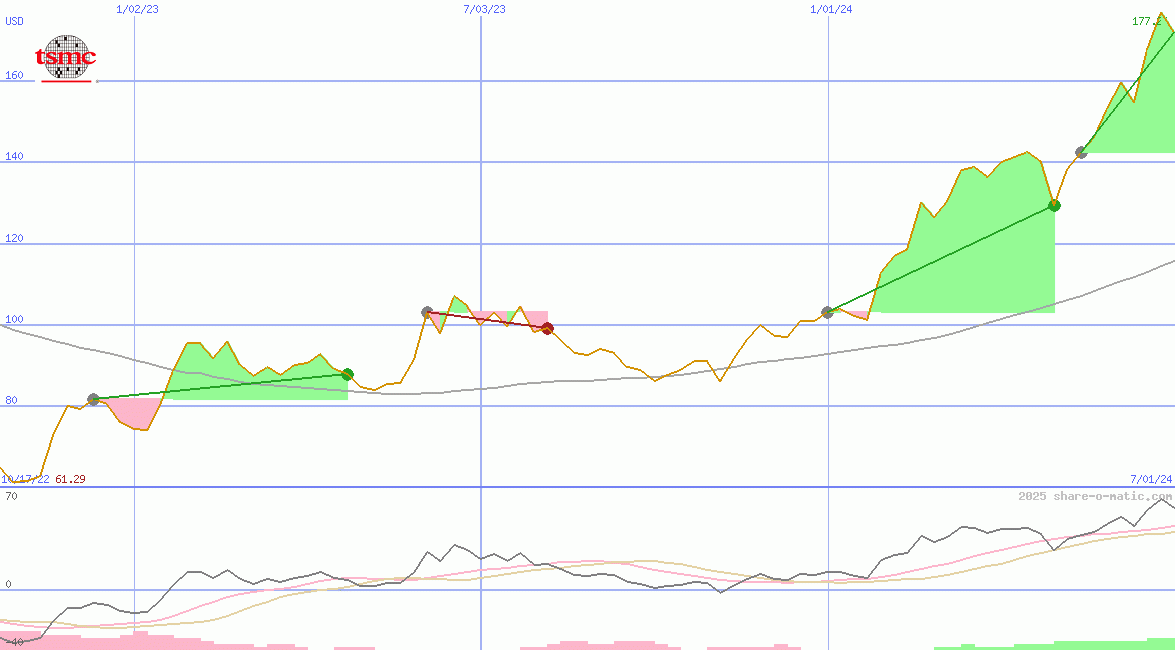
Task: Select the green marker near the 130 price level
Action: 1054,205
